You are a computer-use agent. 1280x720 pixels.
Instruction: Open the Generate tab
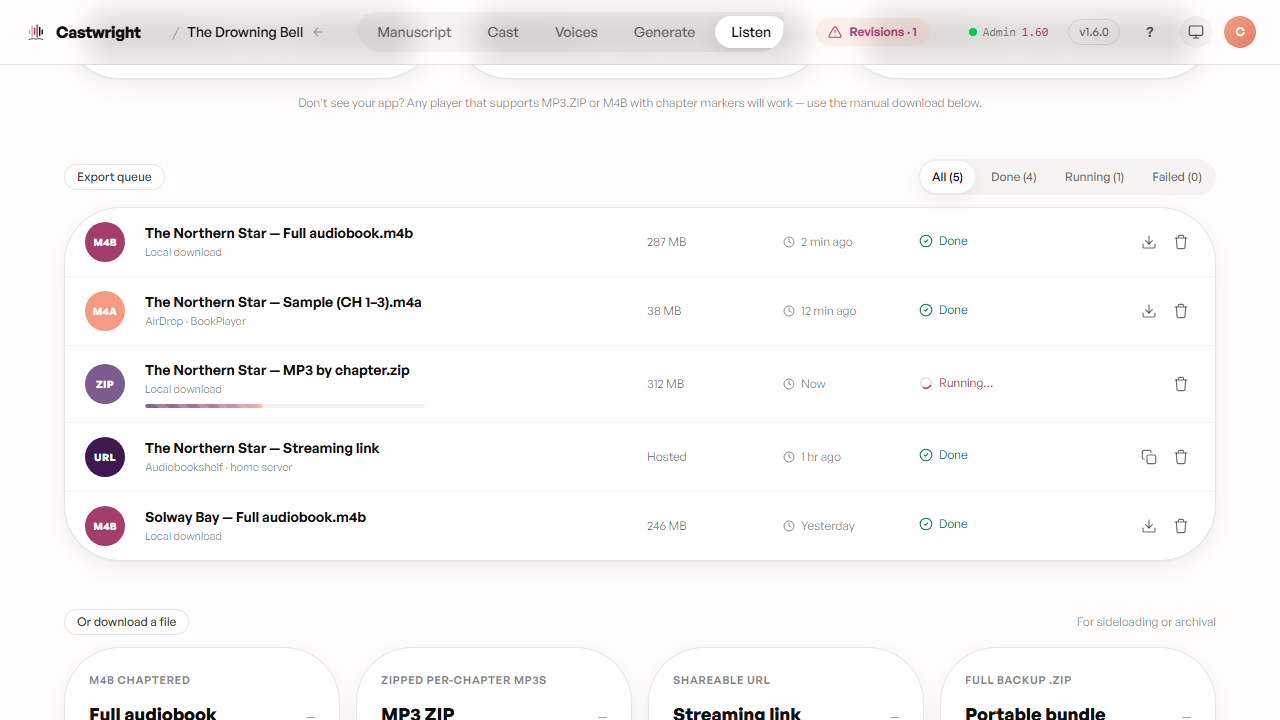pos(664,32)
